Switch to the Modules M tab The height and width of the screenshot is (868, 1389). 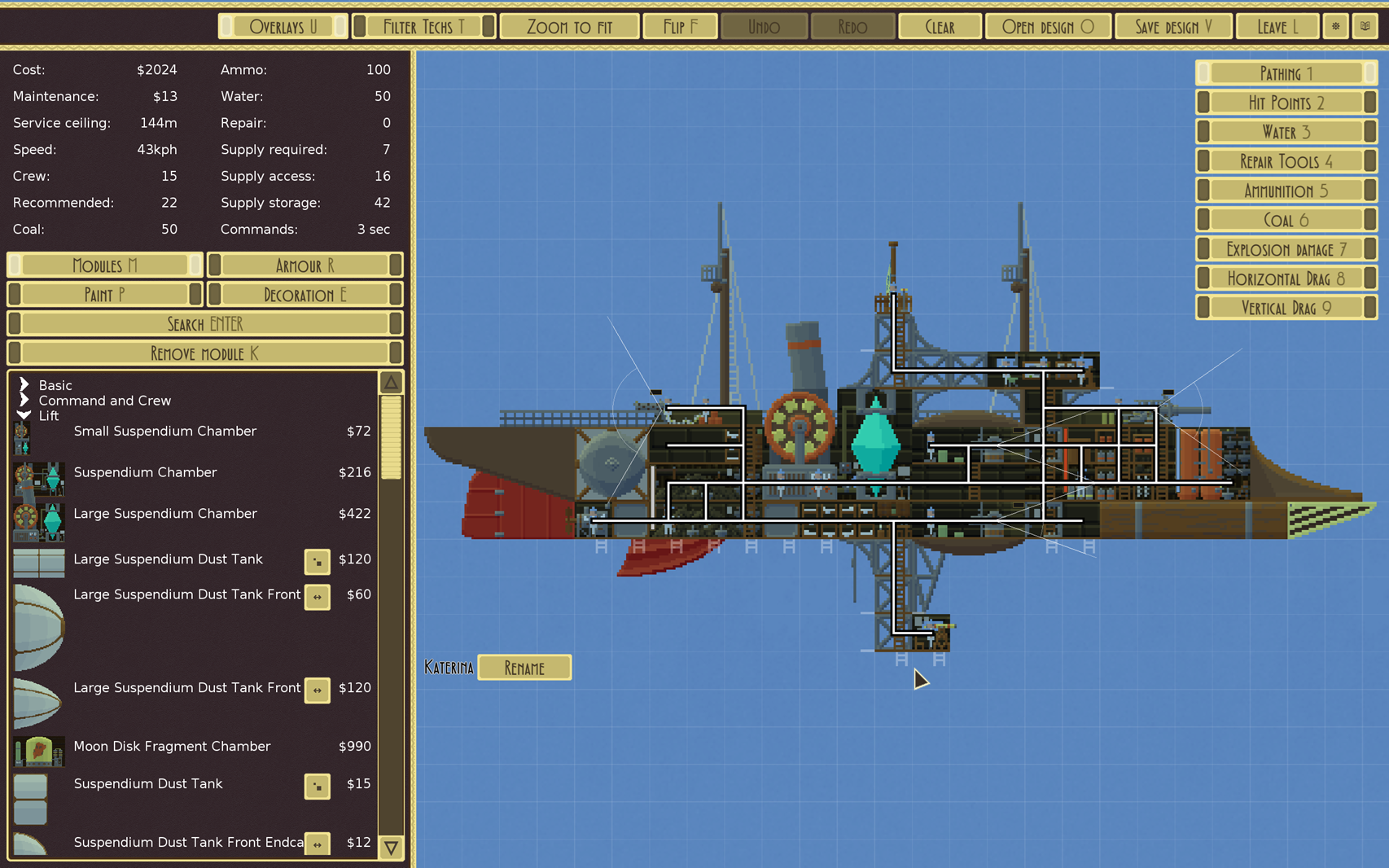(x=105, y=265)
